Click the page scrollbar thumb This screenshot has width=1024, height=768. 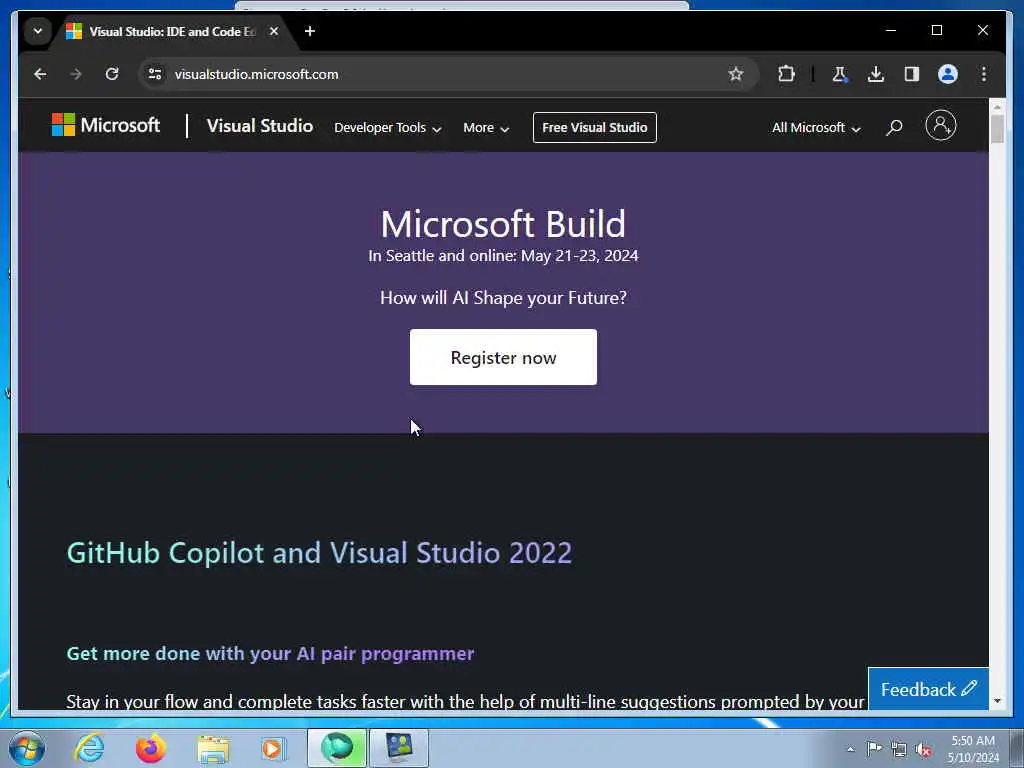pos(997,129)
